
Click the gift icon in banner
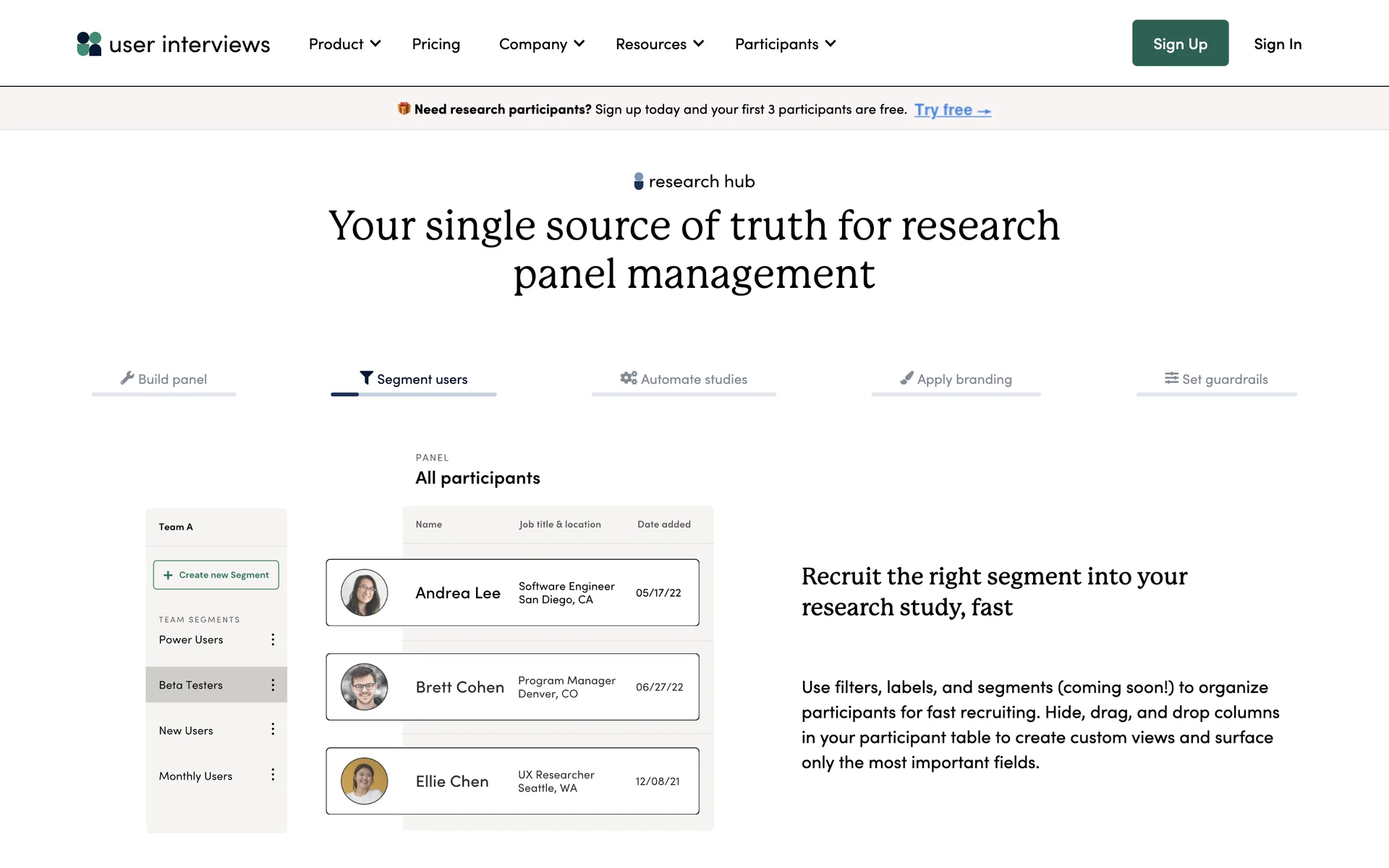point(404,109)
